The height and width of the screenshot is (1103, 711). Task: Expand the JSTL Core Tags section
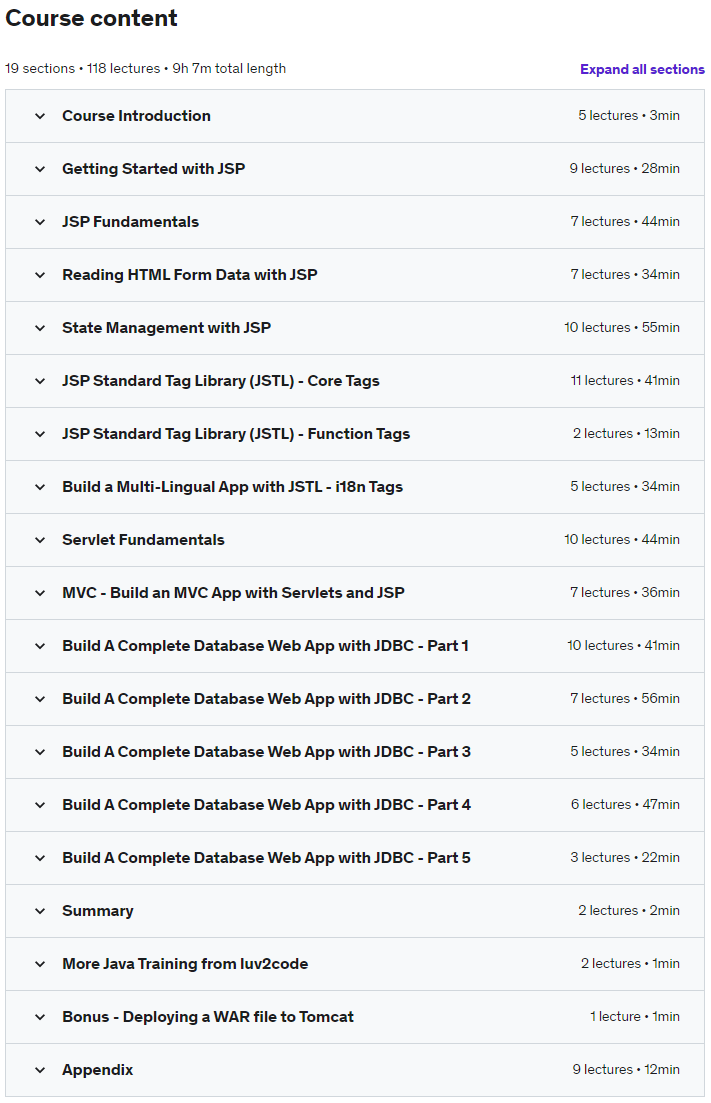(220, 381)
